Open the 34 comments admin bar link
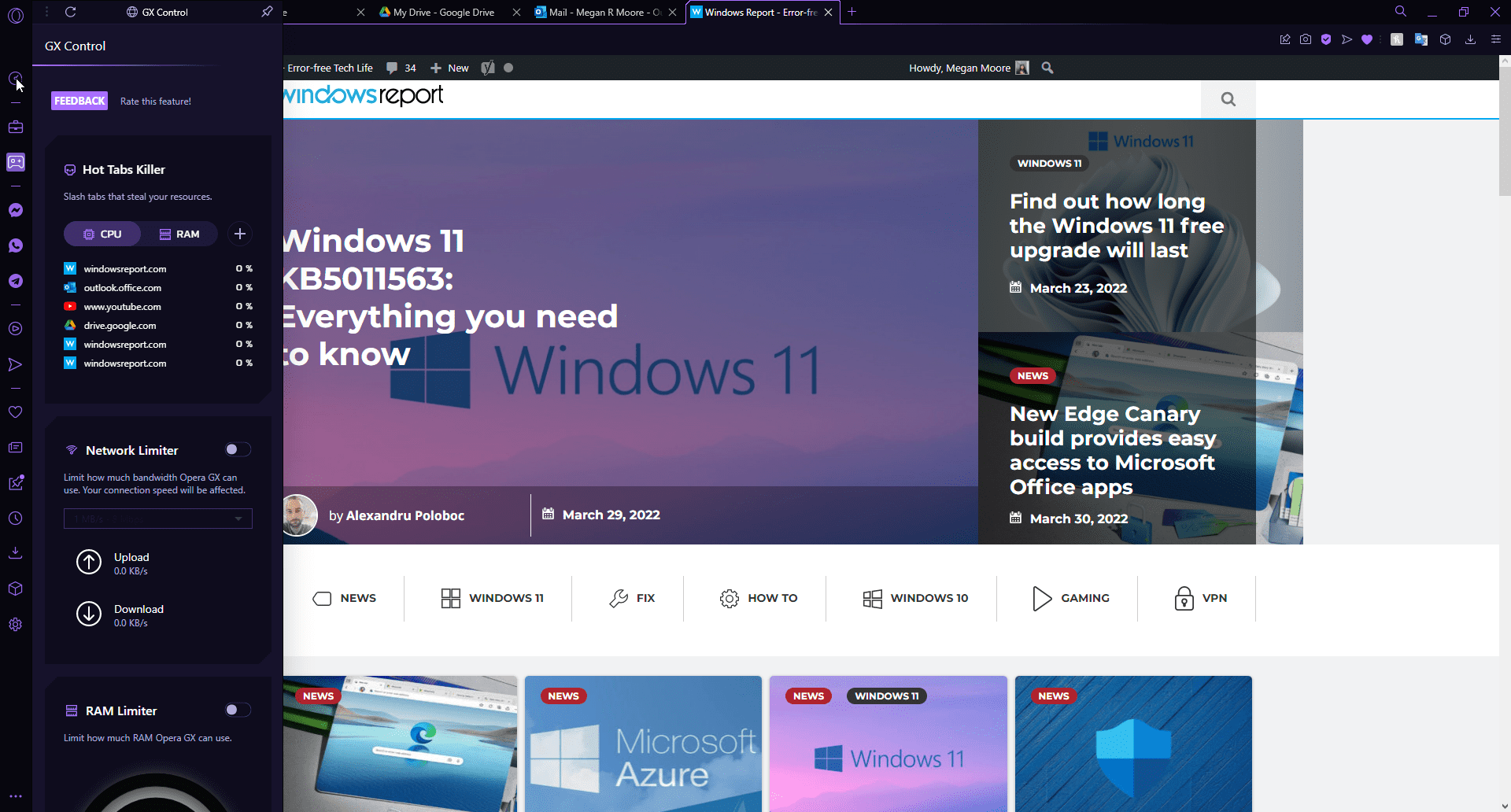The height and width of the screenshot is (812, 1511). pos(401,68)
